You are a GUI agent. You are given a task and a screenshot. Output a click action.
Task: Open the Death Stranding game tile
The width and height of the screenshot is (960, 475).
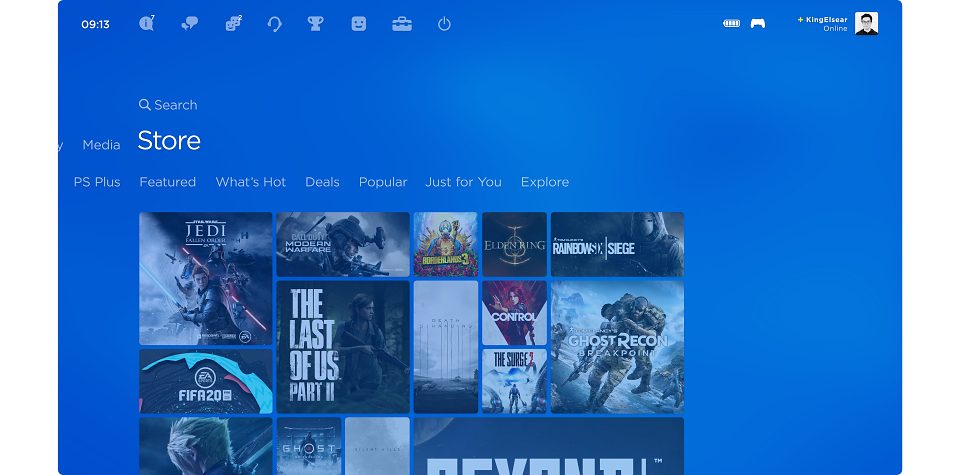(x=446, y=347)
